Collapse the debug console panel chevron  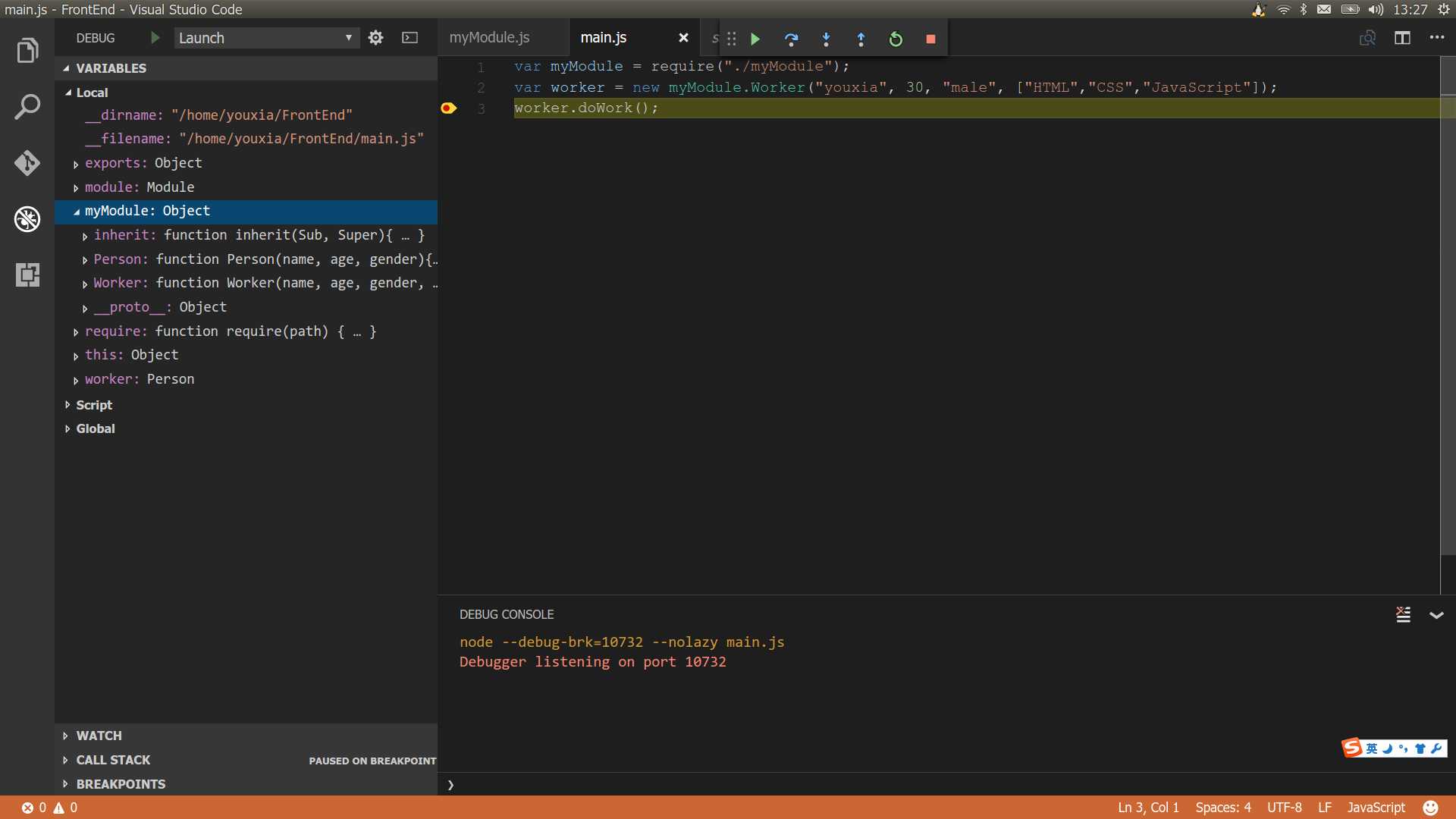1436,615
